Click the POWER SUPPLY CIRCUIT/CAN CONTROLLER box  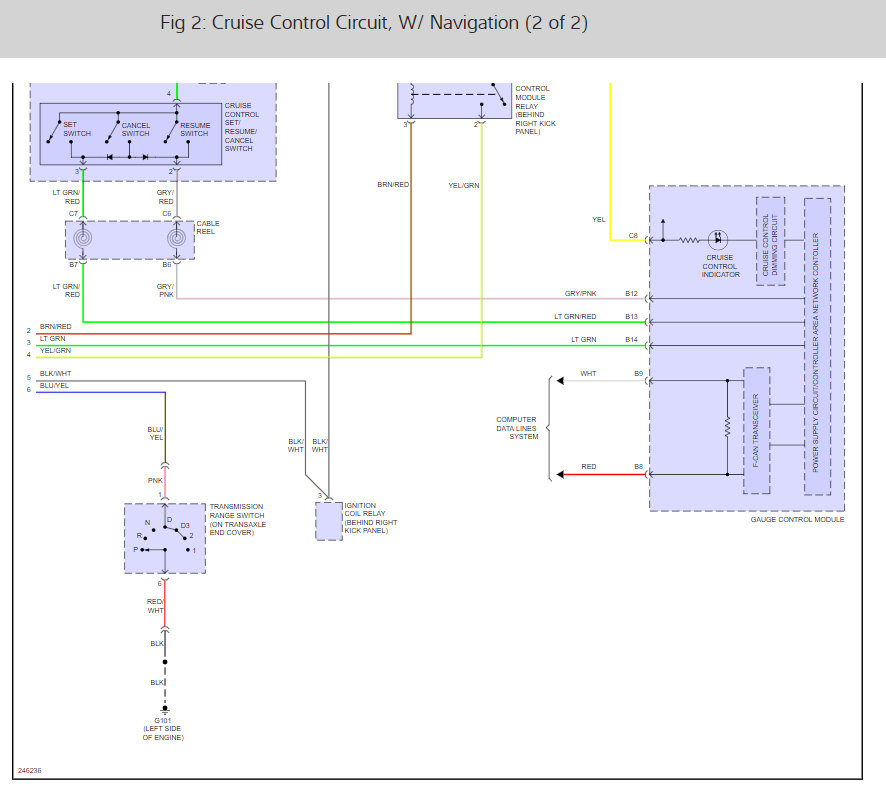(817, 346)
